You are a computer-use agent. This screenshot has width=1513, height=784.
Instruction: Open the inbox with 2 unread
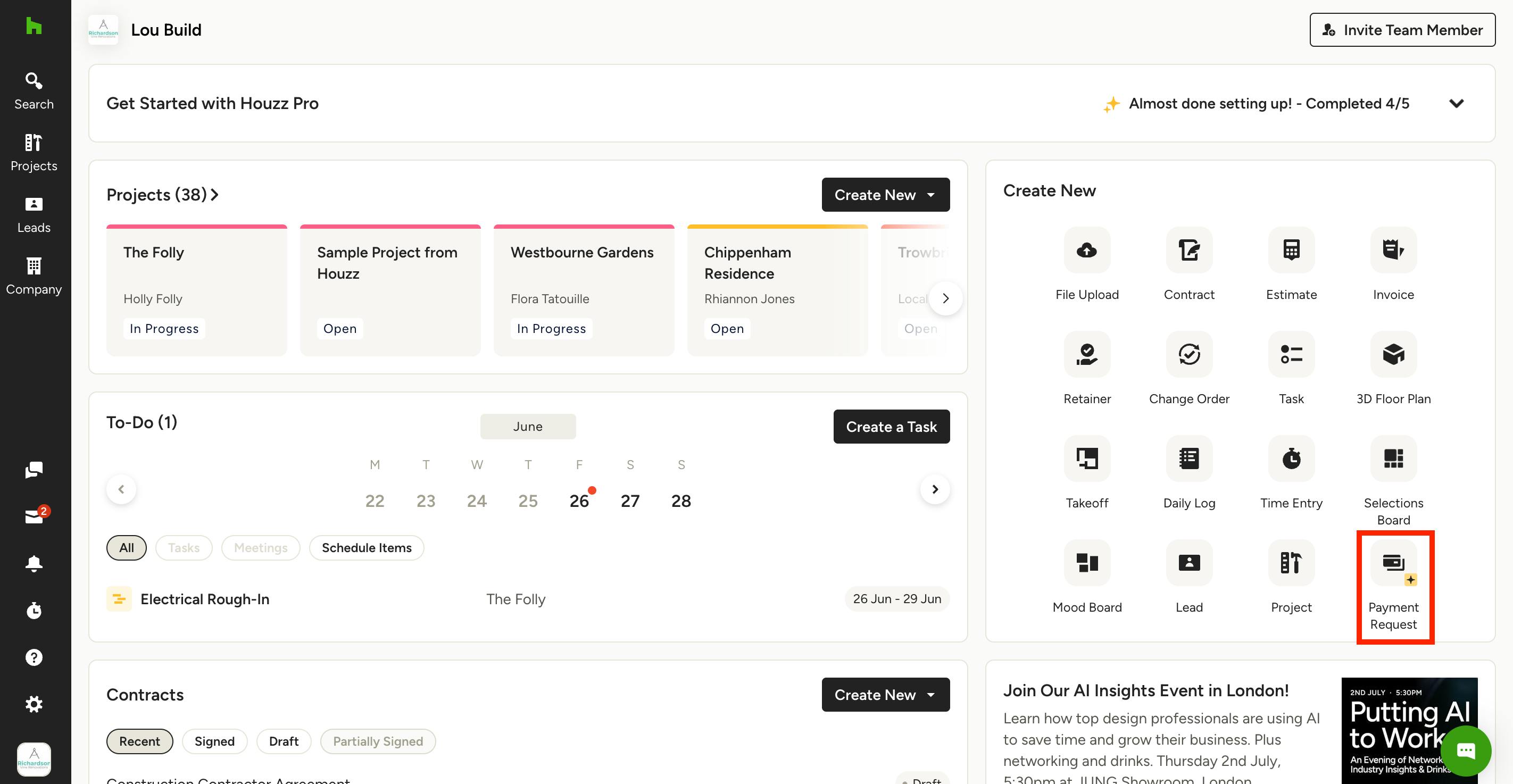(34, 516)
